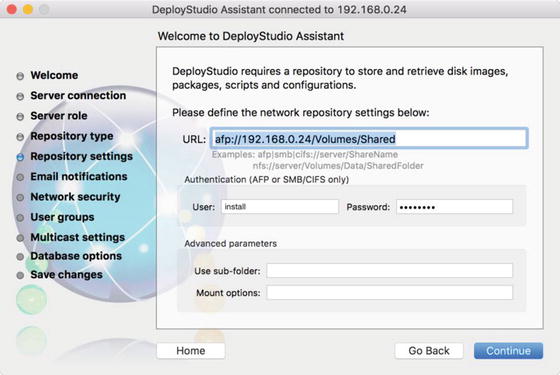Viewport: 560px width, 375px height.
Task: Minimize the window with yellow button
Action: pos(28,9)
